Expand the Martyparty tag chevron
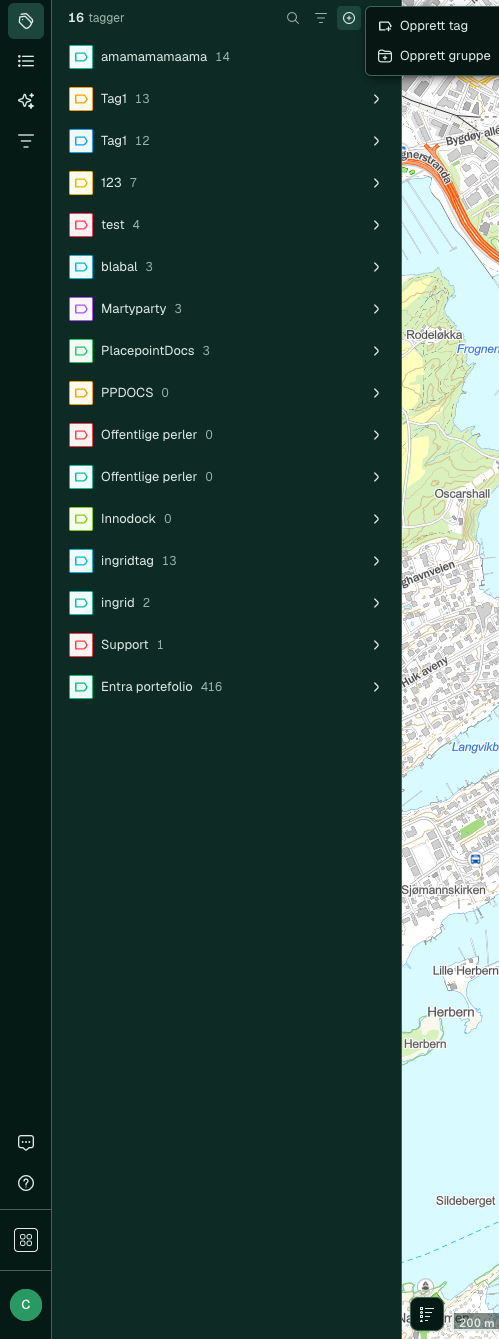The height and width of the screenshot is (1339, 499). coord(376,309)
